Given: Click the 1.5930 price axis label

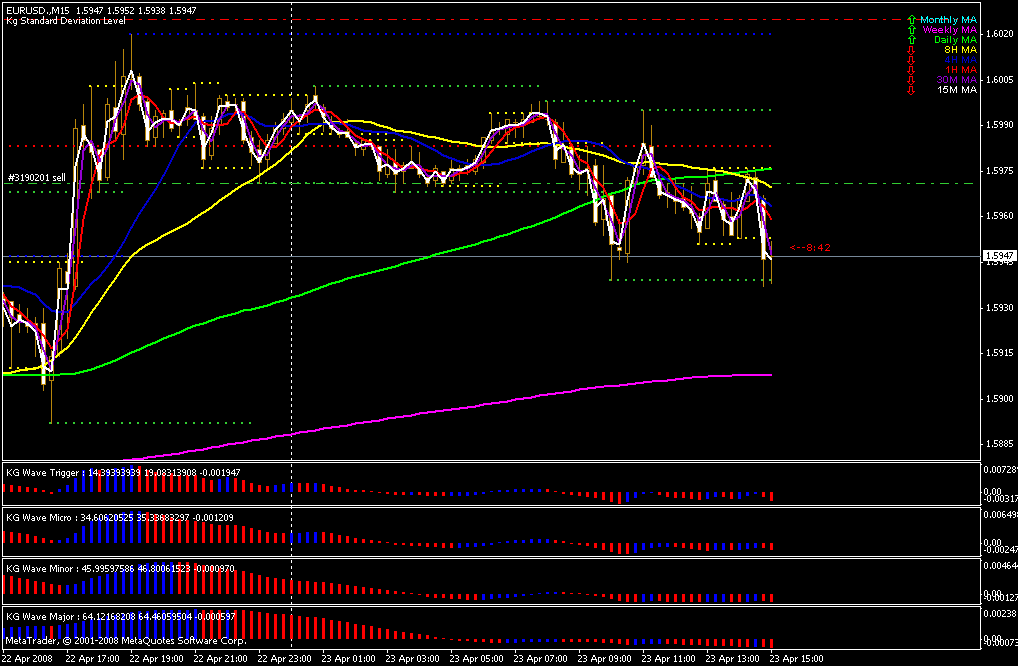Looking at the screenshot, I should (999, 308).
